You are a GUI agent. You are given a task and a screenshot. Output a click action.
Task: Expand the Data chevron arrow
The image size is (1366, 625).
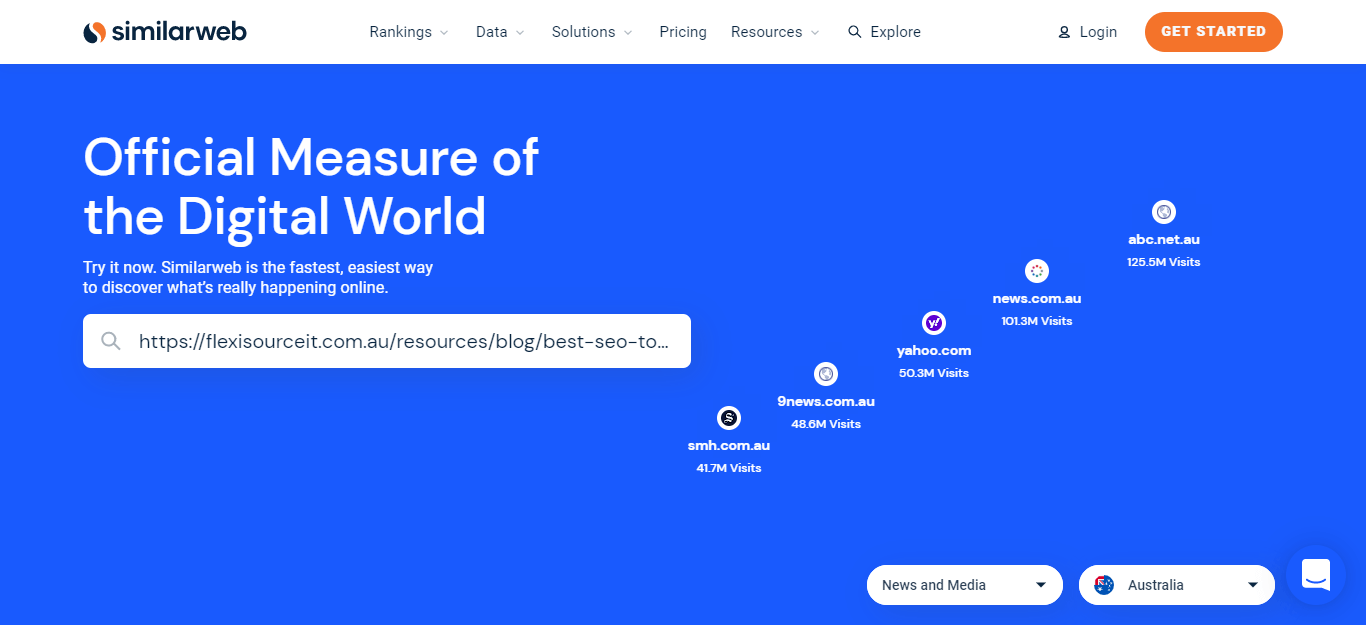coord(520,33)
